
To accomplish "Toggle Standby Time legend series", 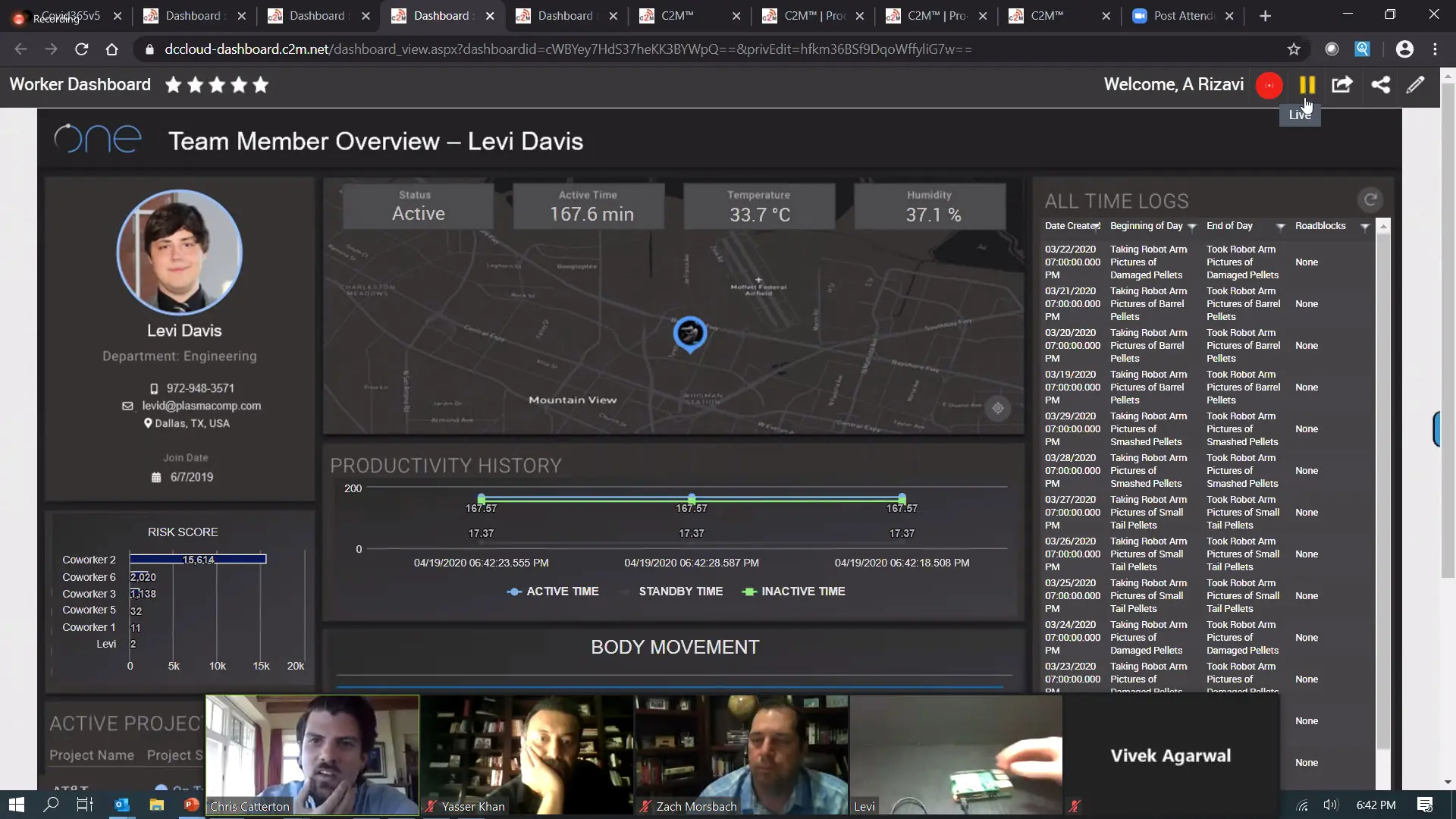I will [x=679, y=591].
